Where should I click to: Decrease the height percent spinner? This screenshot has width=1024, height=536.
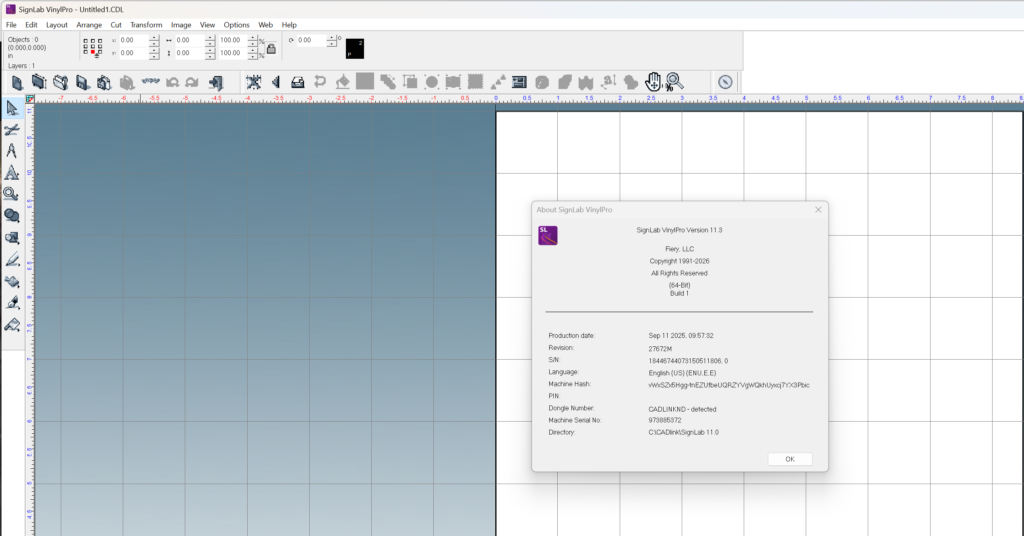click(x=253, y=56)
